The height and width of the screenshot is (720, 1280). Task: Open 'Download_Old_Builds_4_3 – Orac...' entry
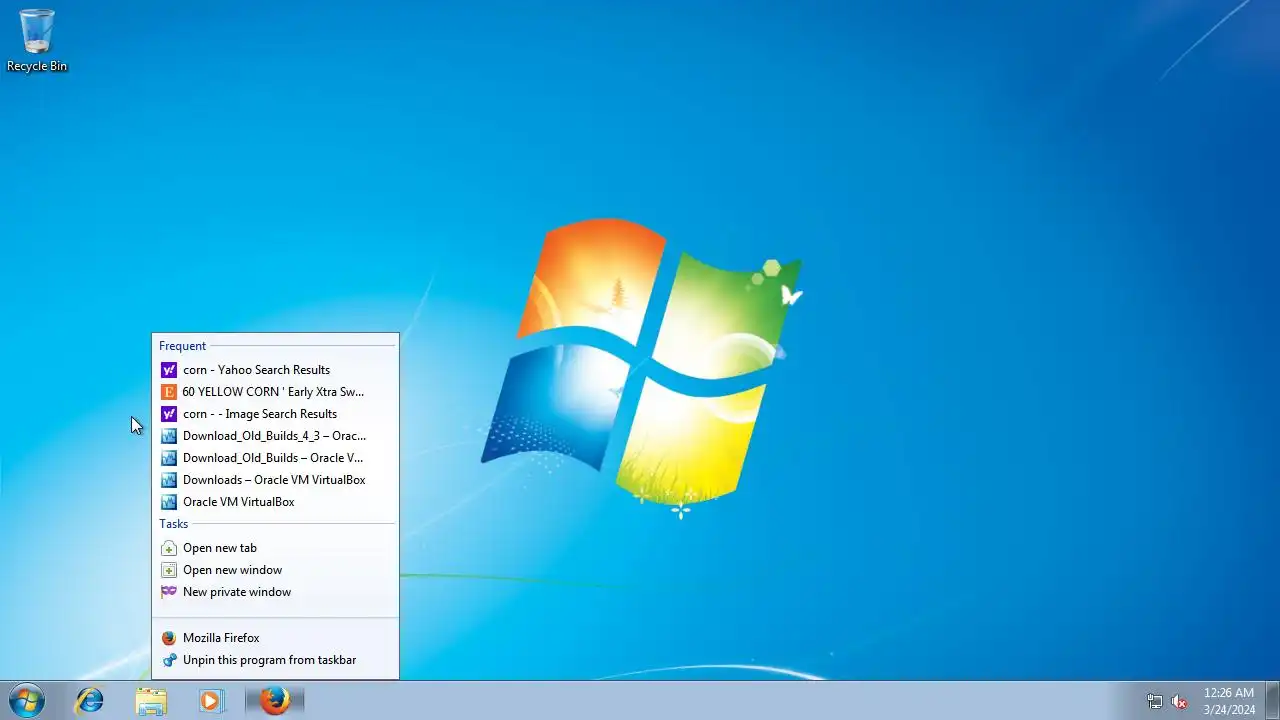click(x=275, y=436)
